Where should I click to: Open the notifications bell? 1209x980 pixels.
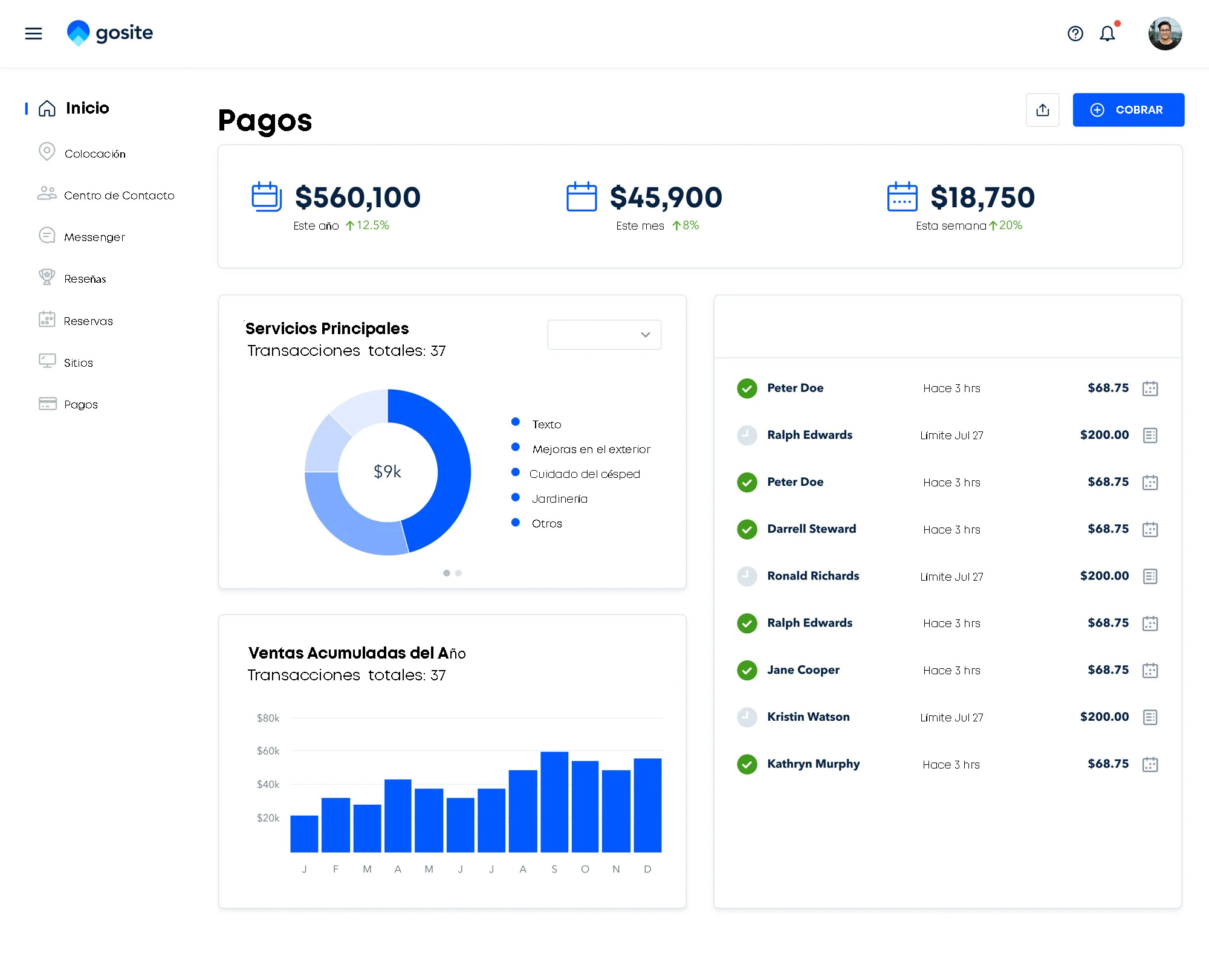pyautogui.click(x=1107, y=34)
